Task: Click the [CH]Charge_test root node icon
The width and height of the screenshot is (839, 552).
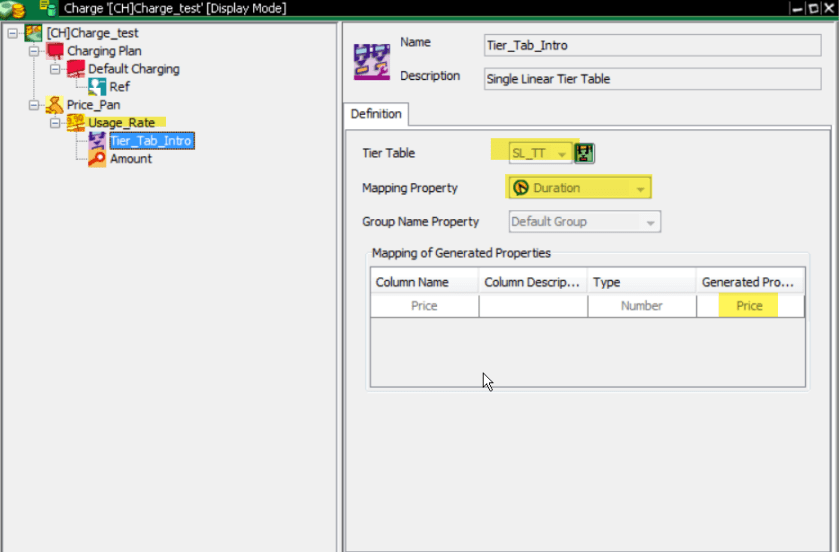Action: (33, 33)
